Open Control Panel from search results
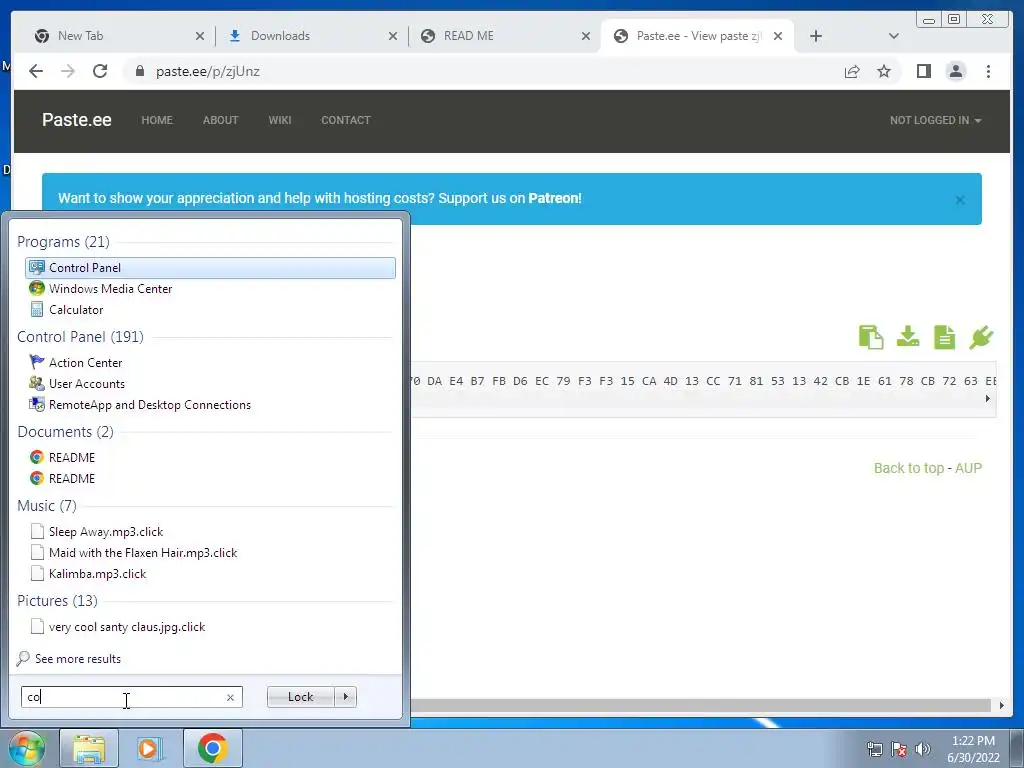The image size is (1024, 768). click(x=210, y=268)
